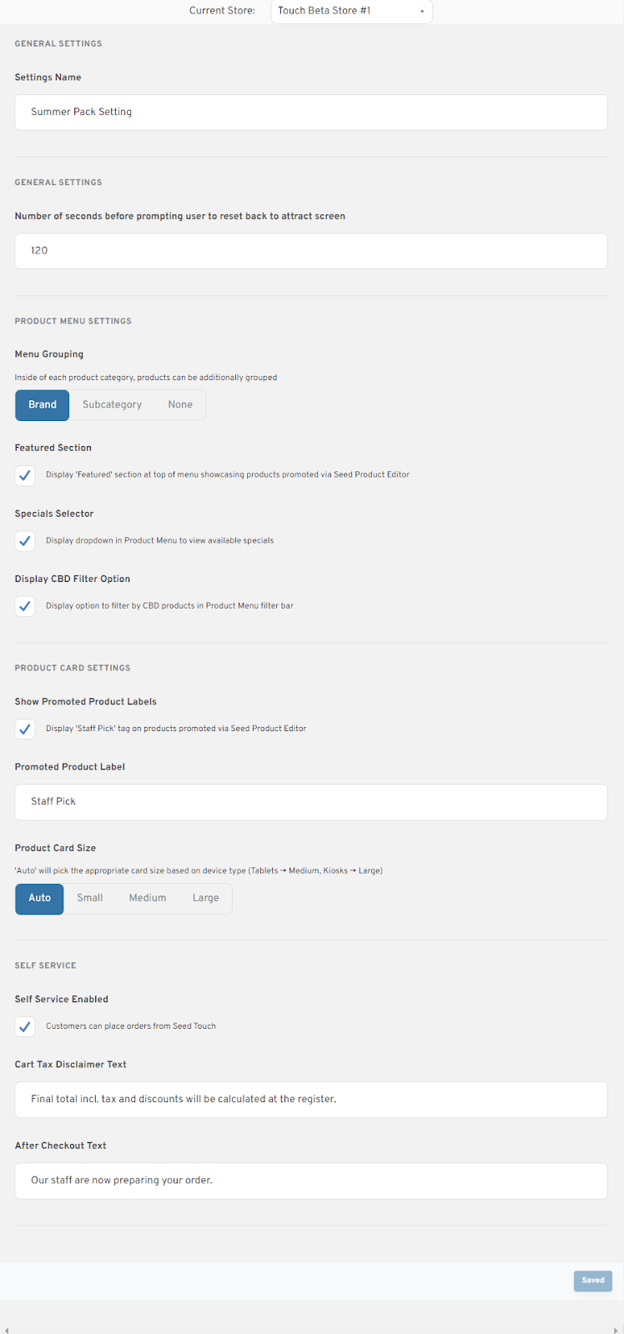Screen dimensions: 624x1334
Task: Toggle Self Service Enabled checkbox
Action: tap(25, 1026)
